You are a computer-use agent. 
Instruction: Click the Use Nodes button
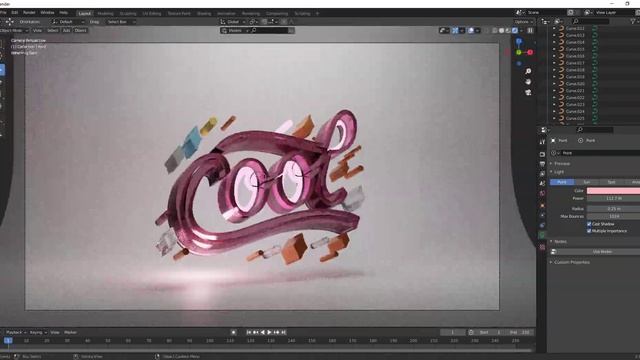pos(599,252)
